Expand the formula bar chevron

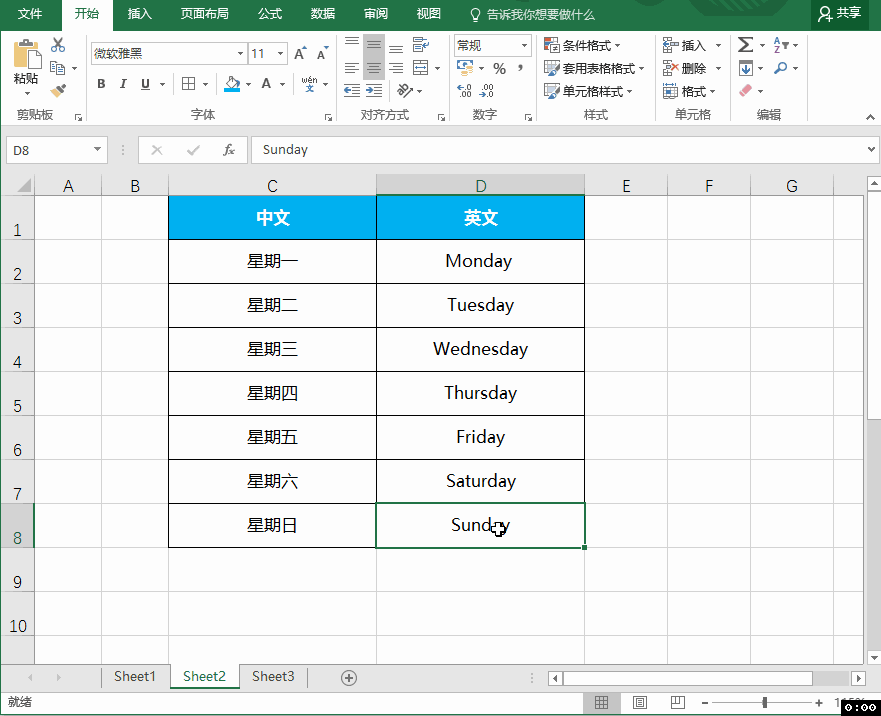[x=871, y=149]
